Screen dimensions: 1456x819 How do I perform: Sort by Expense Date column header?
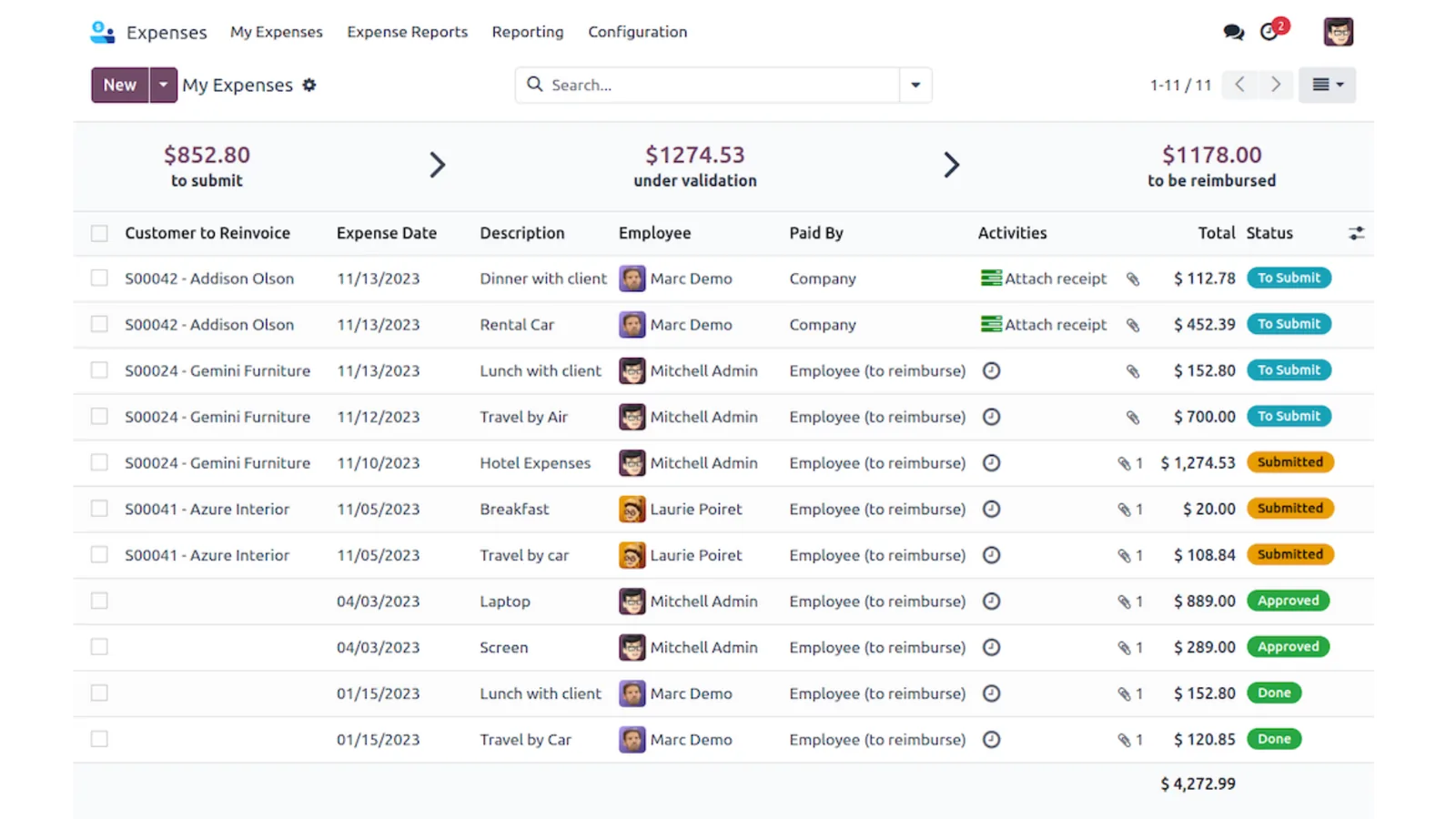pos(387,233)
